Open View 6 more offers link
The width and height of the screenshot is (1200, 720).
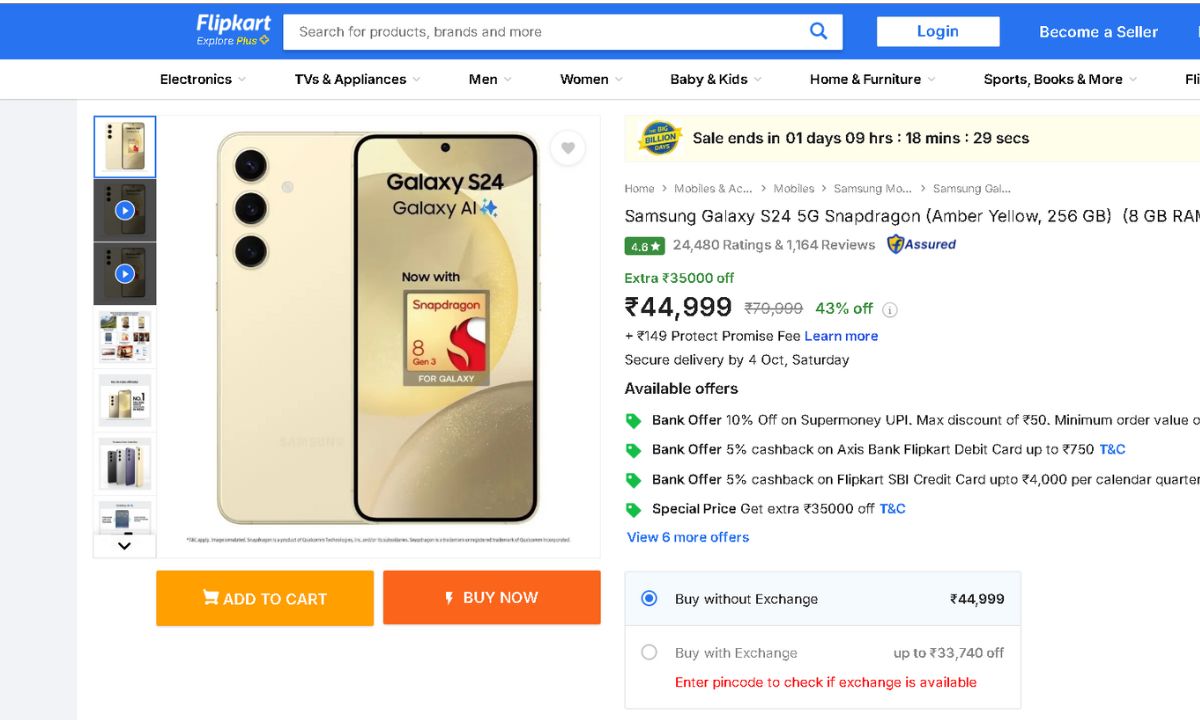688,537
